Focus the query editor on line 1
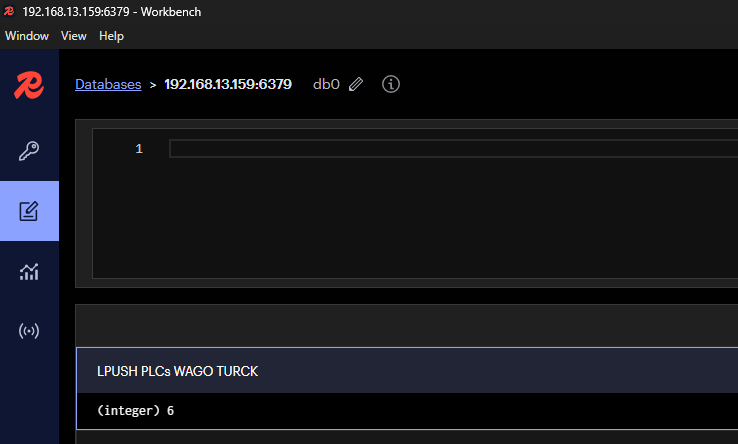Screen dimensions: 738x444 (453, 149)
